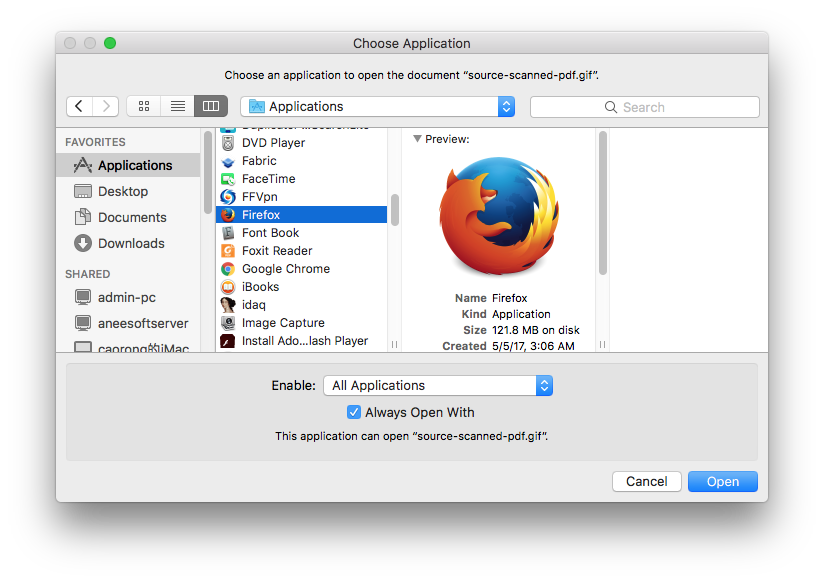
Task: Click the Foxit Reader app icon
Action: coord(228,251)
